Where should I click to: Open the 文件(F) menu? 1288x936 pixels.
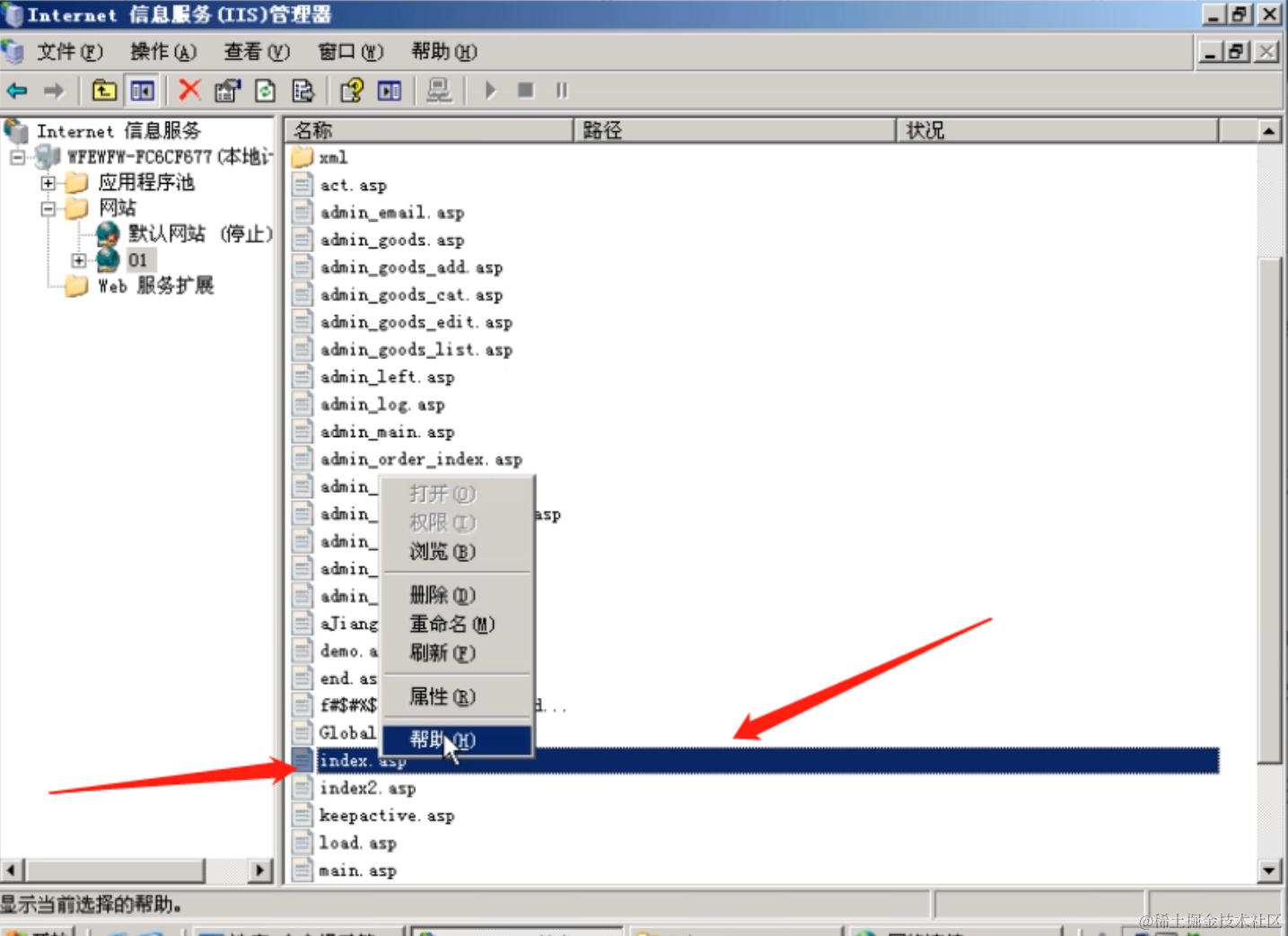70,52
